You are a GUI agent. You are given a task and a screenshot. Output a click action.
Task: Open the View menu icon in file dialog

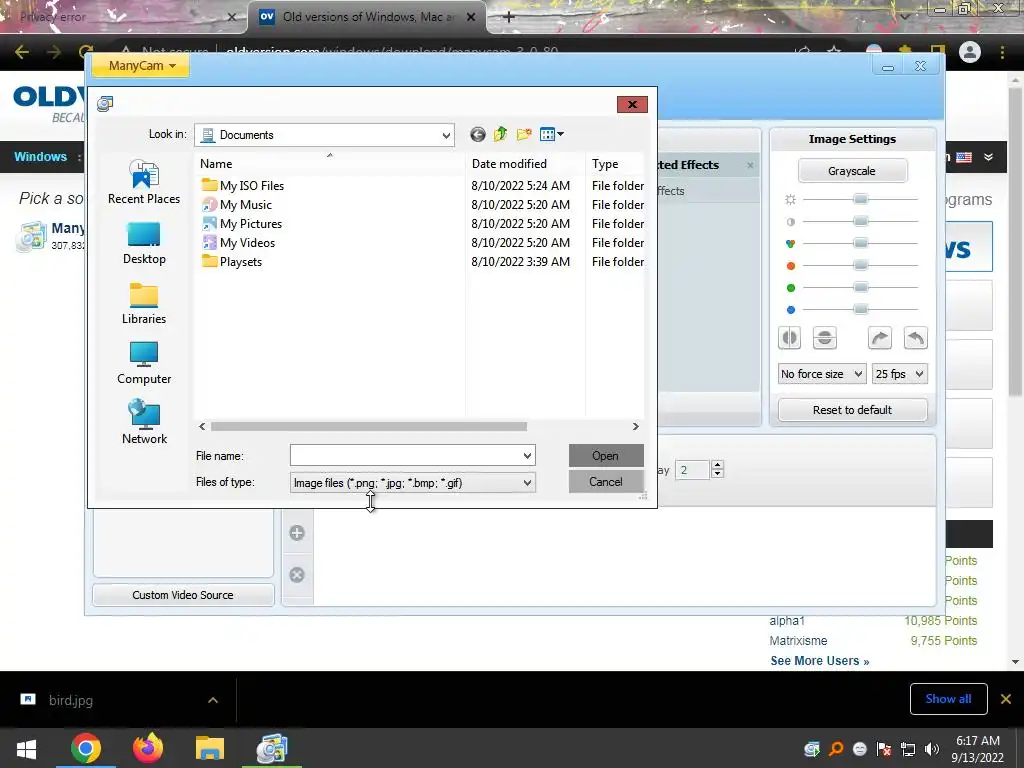[551, 135]
